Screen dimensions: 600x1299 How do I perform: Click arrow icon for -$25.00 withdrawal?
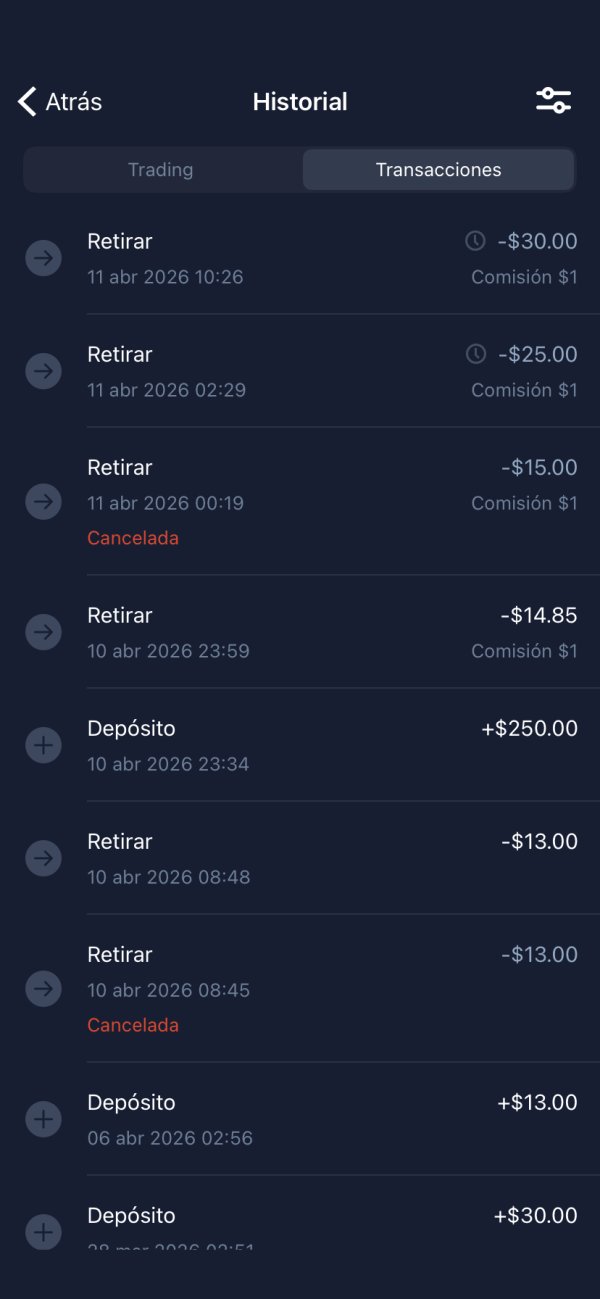(x=43, y=371)
